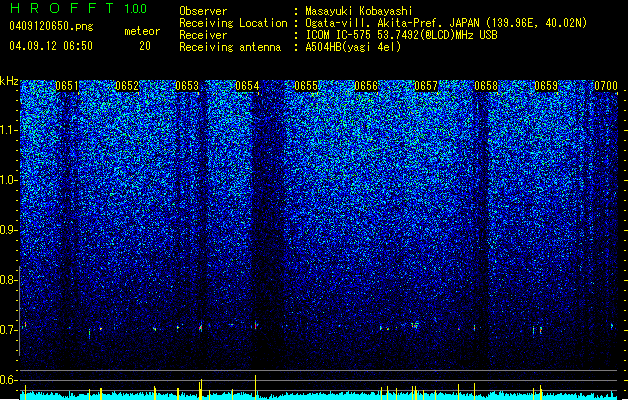Click the HROFFT title text
Viewport: 629px width, 400px height.
click(62, 8)
